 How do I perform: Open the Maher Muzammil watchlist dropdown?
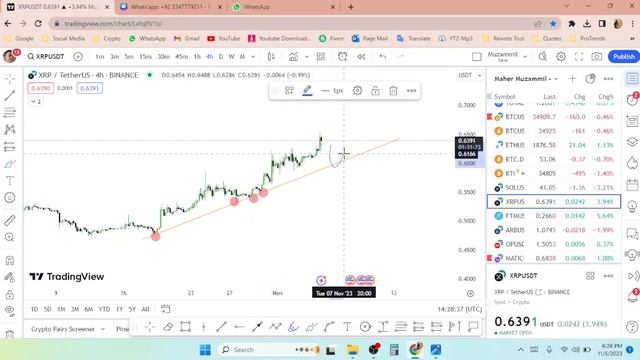[526, 78]
